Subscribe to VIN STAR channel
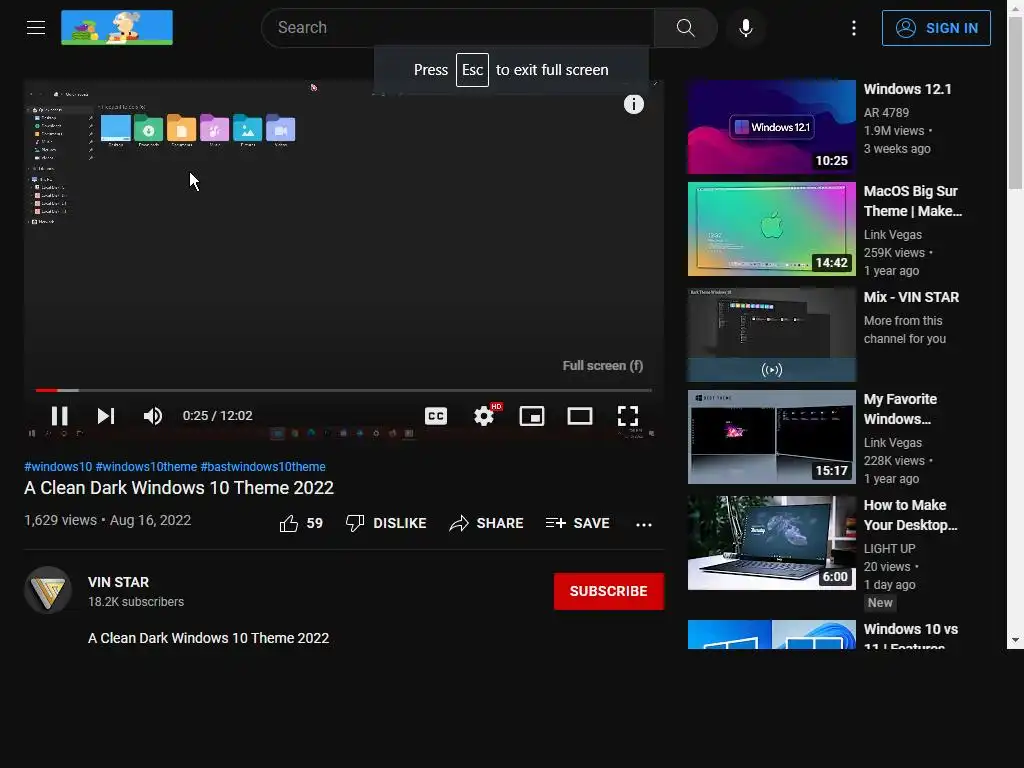1024x768 pixels. pos(609,591)
